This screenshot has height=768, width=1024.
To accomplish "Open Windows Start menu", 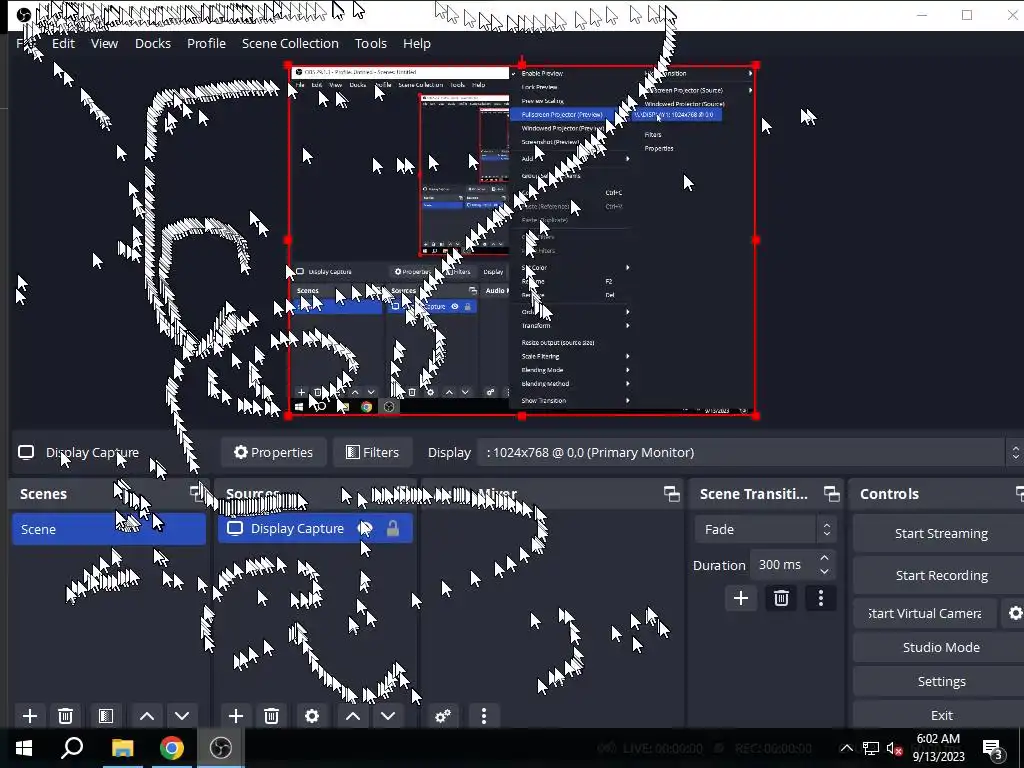I will pyautogui.click(x=24, y=748).
